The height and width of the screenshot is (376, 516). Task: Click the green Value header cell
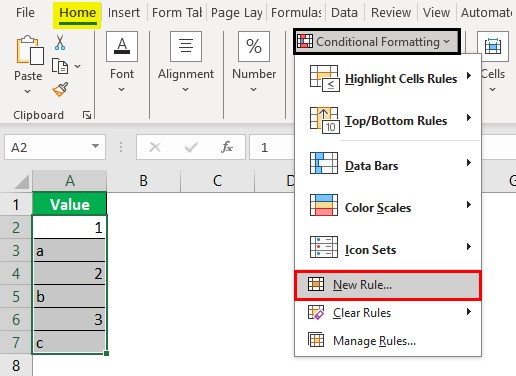point(70,204)
